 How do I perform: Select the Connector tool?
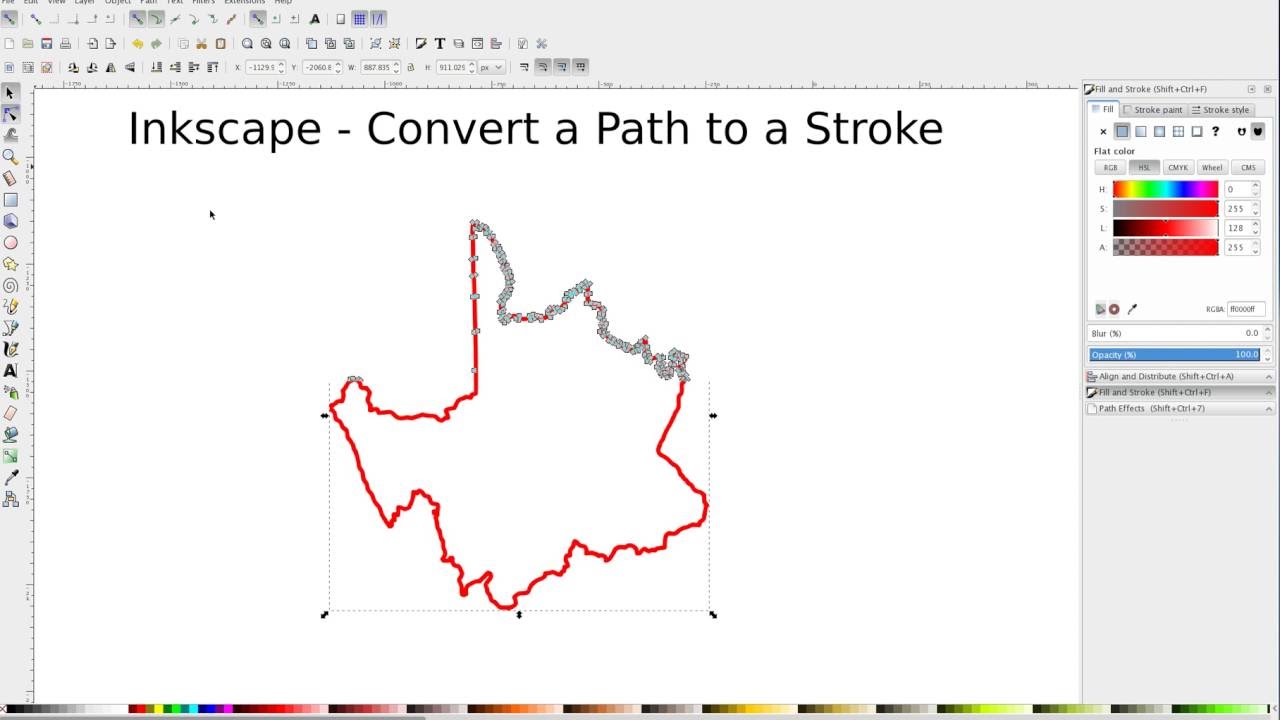[10, 499]
